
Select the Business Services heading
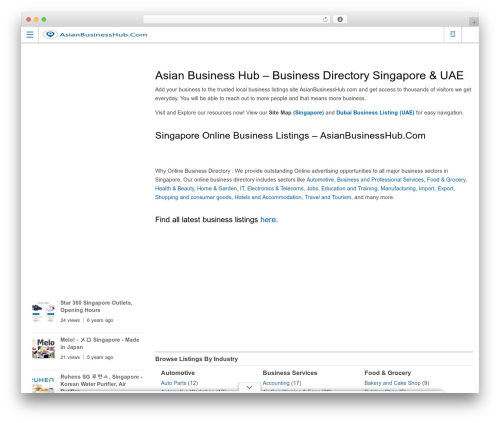tap(290, 373)
